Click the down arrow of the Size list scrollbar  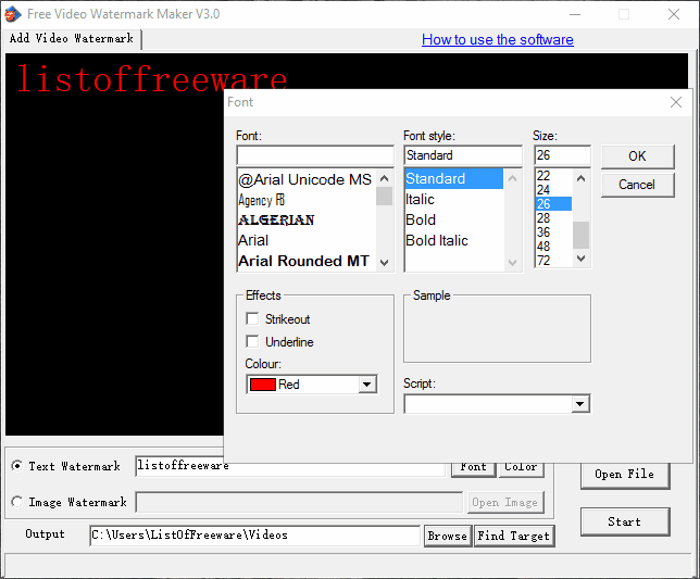[x=581, y=258]
